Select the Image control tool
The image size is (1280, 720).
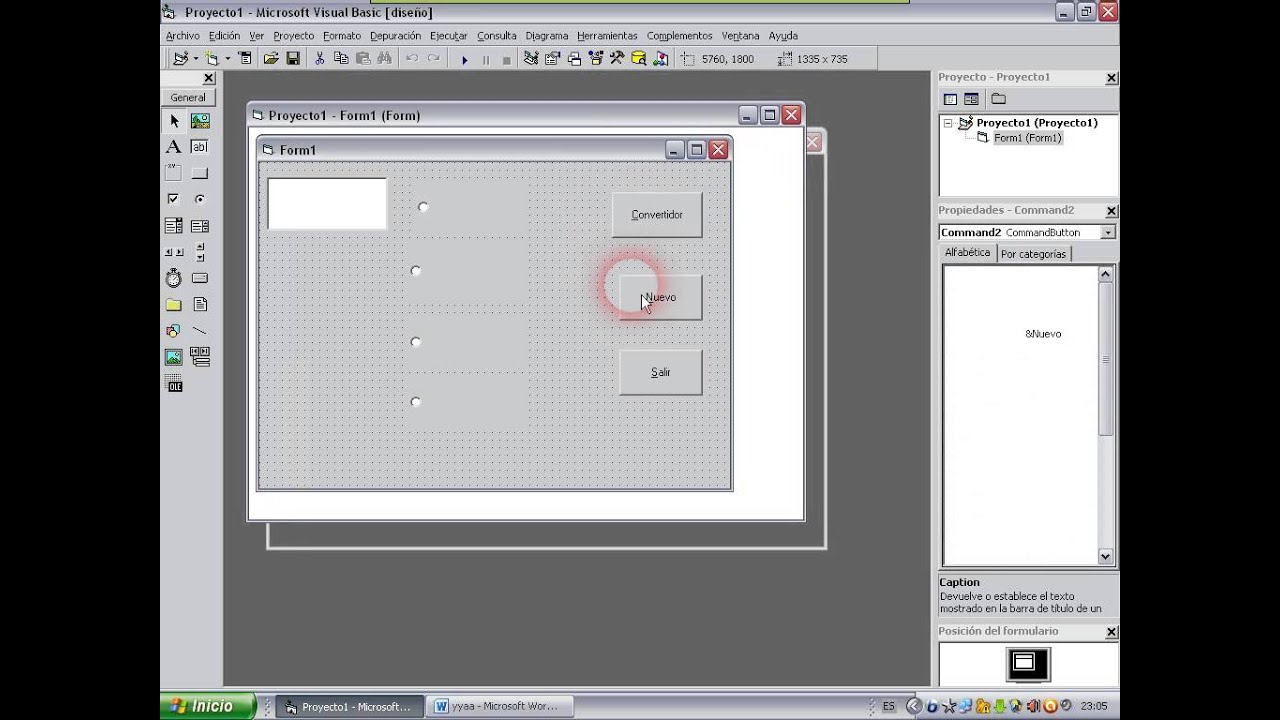click(x=174, y=357)
